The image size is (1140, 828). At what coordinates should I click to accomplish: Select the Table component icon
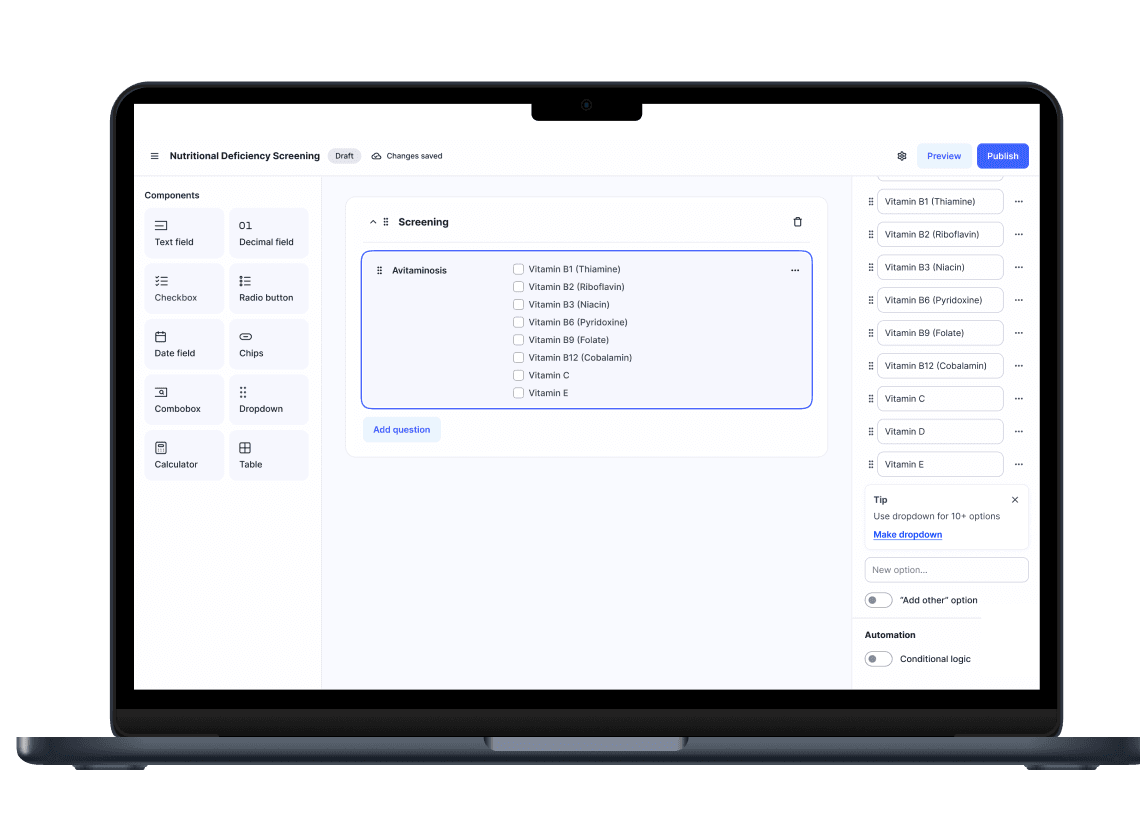click(245, 448)
